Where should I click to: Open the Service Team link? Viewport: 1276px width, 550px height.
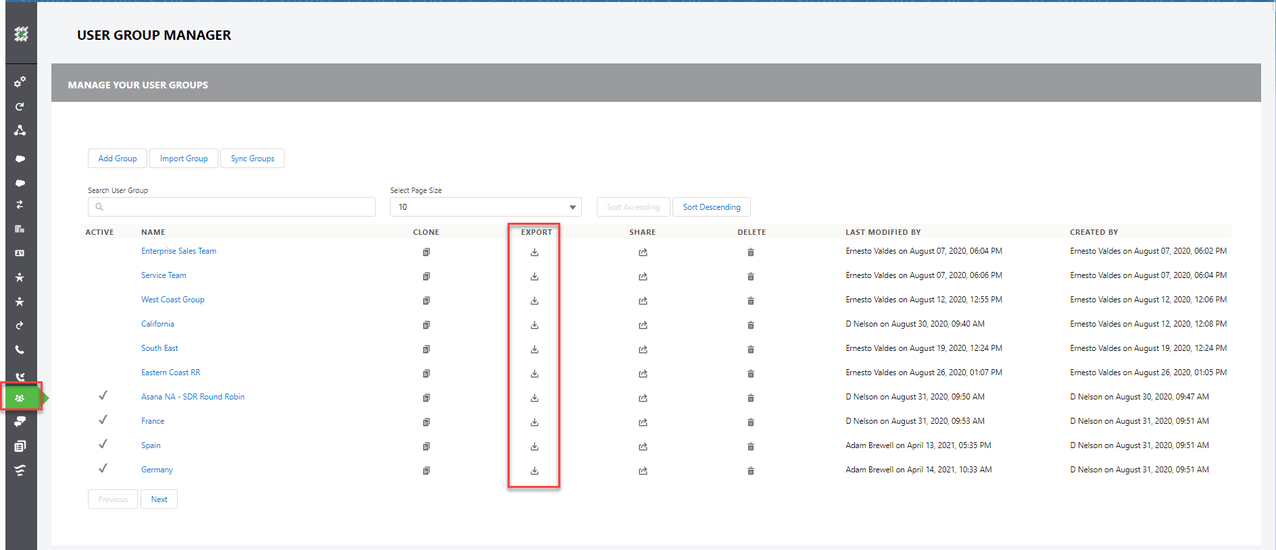point(164,275)
